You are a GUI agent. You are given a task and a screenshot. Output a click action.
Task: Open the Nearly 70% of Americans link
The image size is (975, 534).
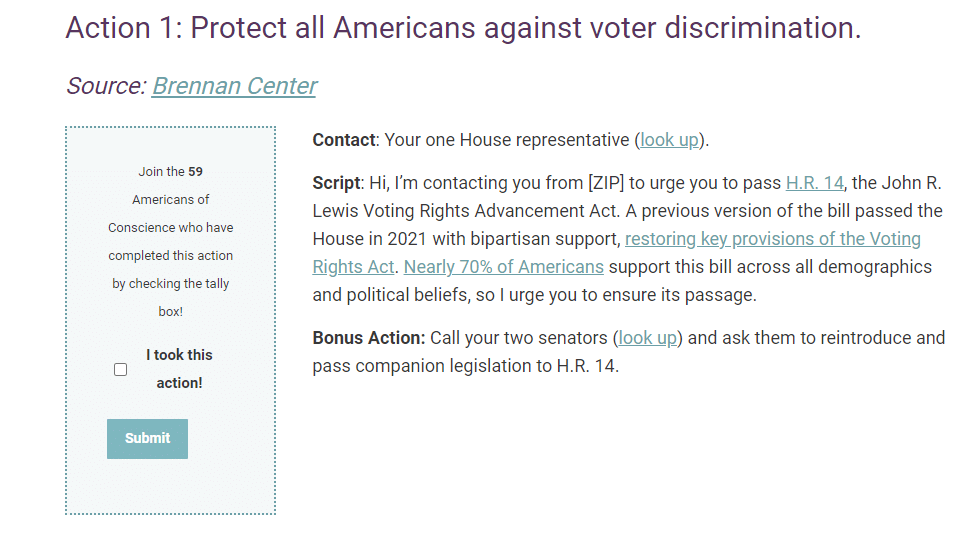(503, 267)
